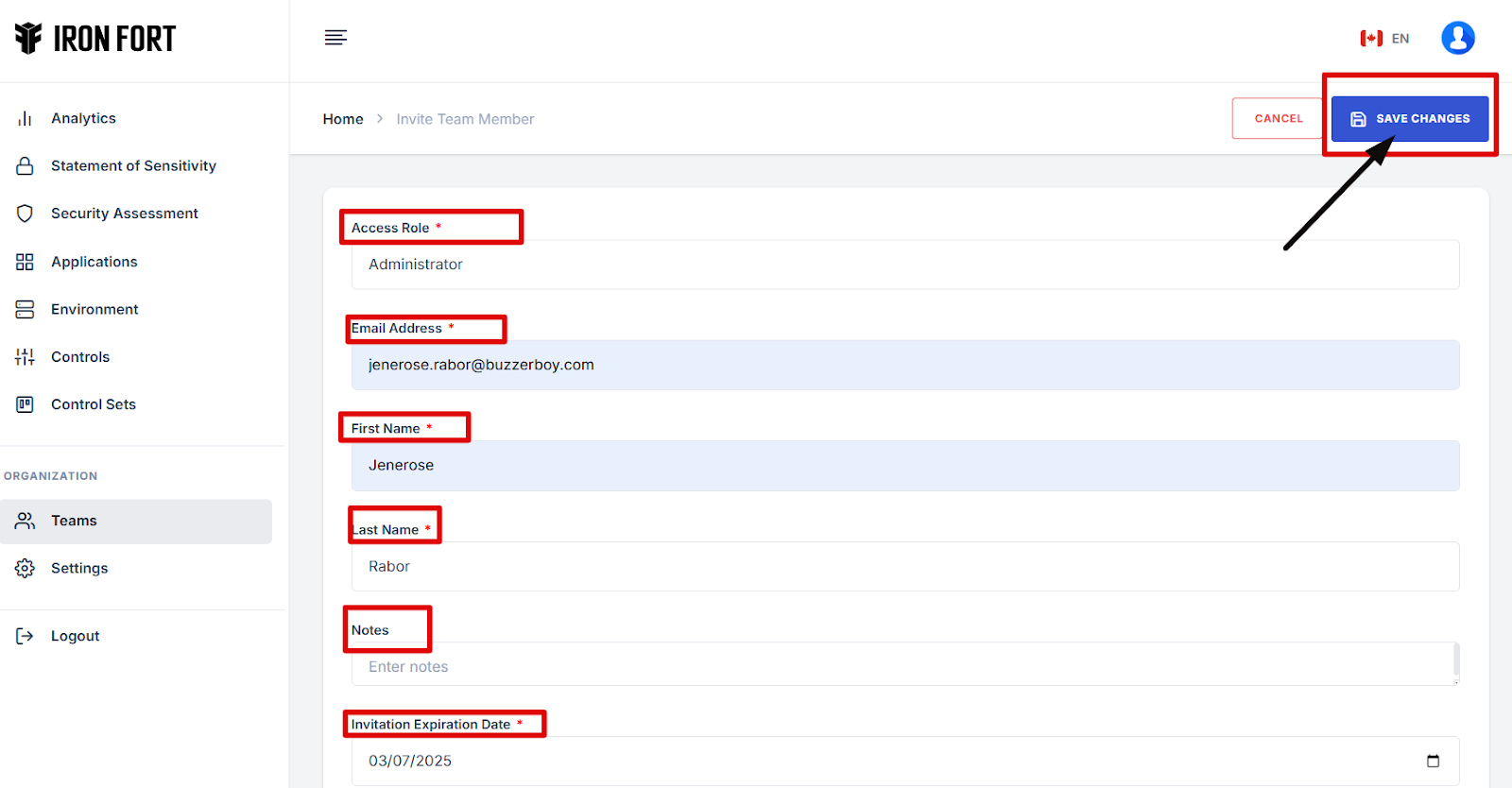This screenshot has width=1512, height=788.
Task: Click the Cancel button
Action: pyautogui.click(x=1278, y=119)
